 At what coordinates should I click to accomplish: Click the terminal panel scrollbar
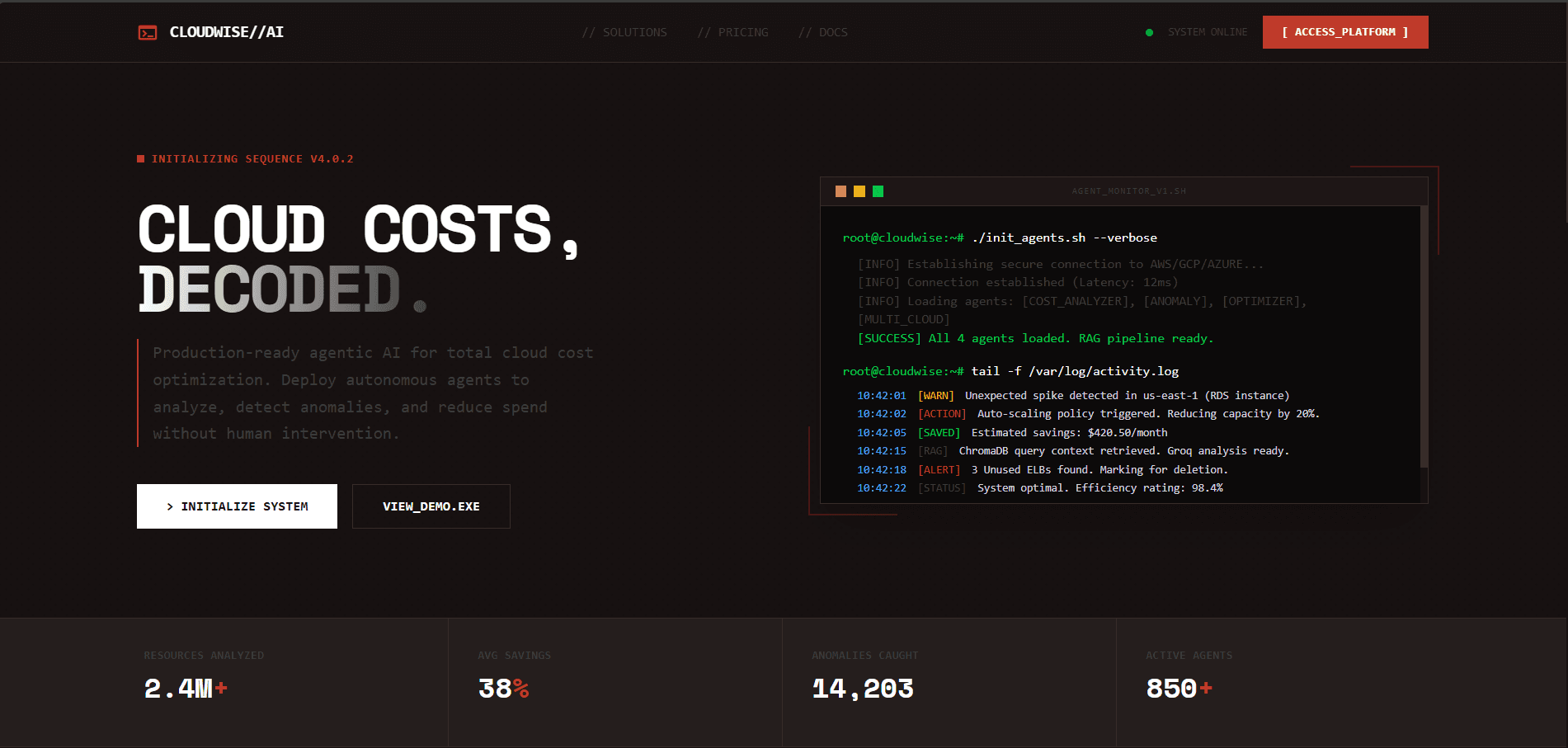click(1424, 336)
